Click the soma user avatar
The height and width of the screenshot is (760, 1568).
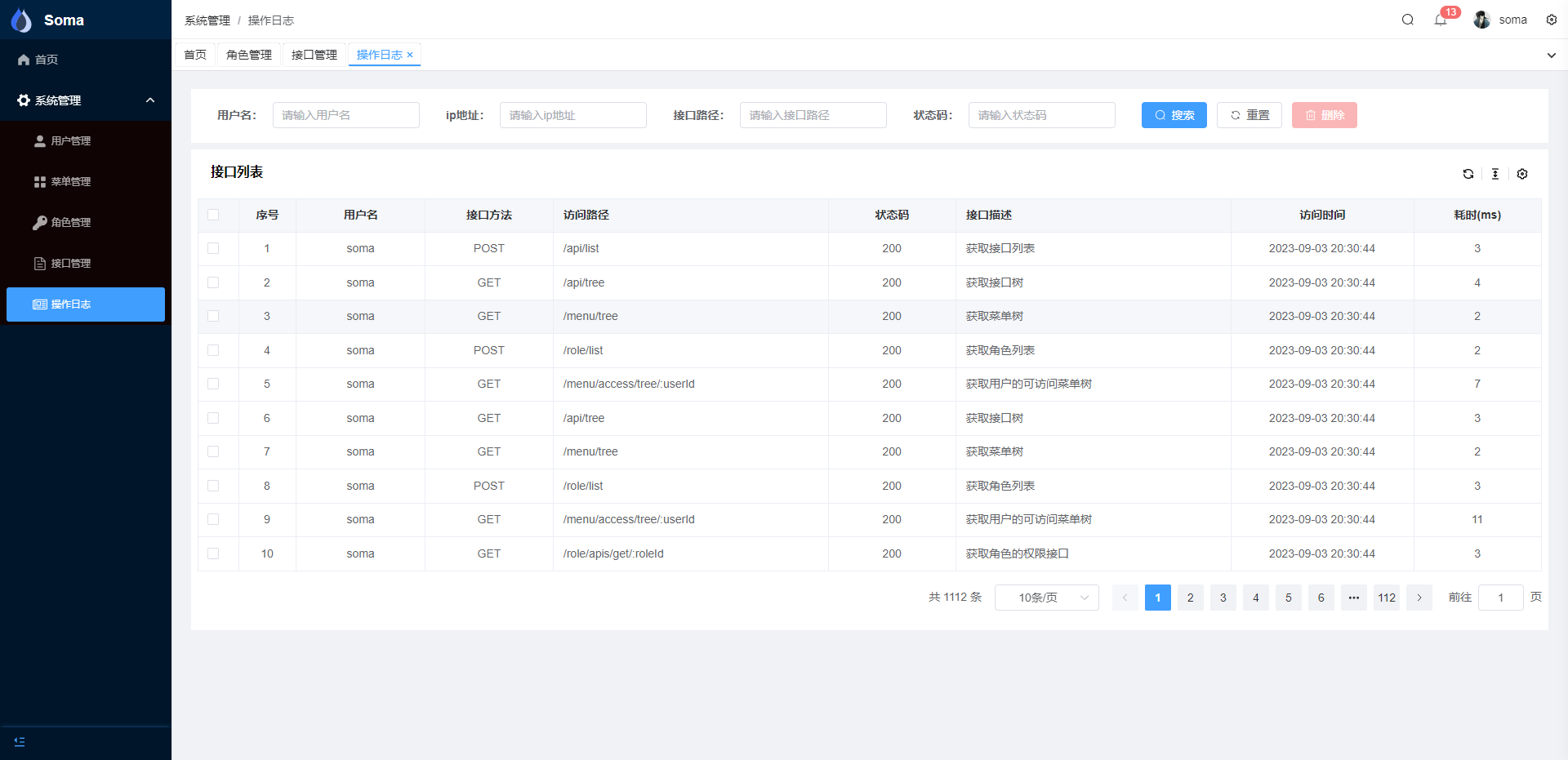pyautogui.click(x=1481, y=20)
